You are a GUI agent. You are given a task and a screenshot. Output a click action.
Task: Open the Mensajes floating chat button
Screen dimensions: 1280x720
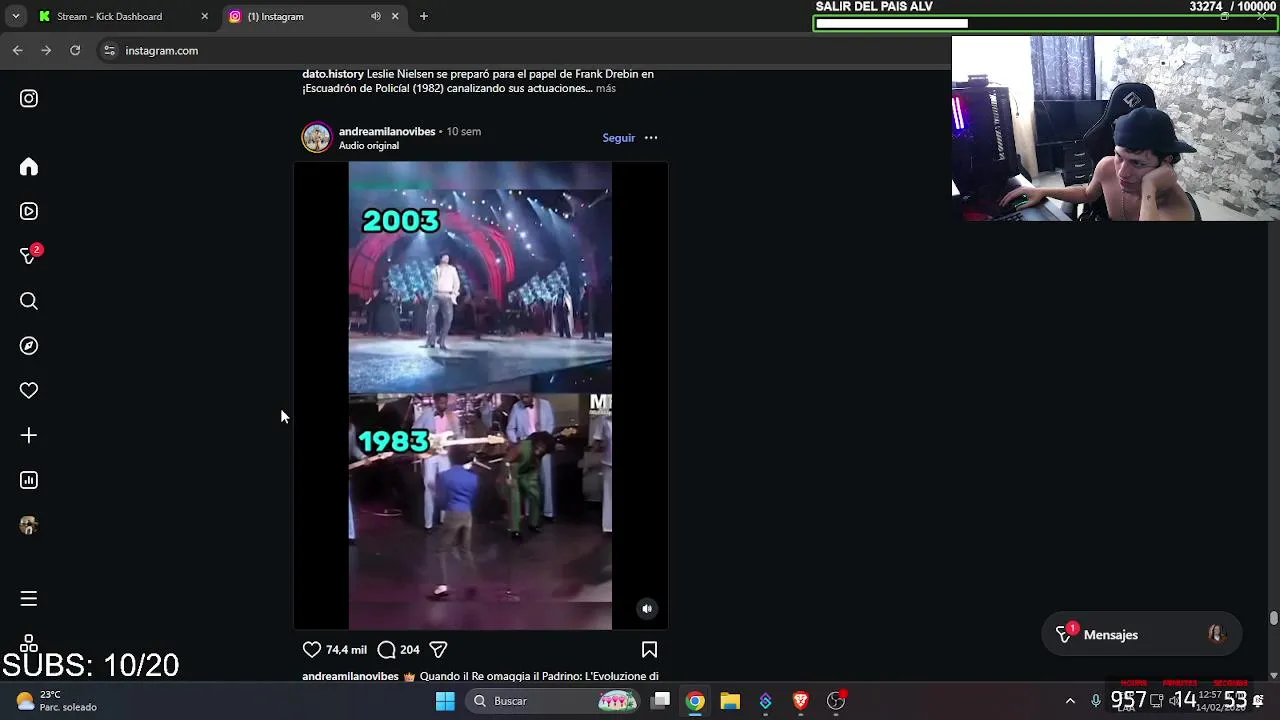1141,635
